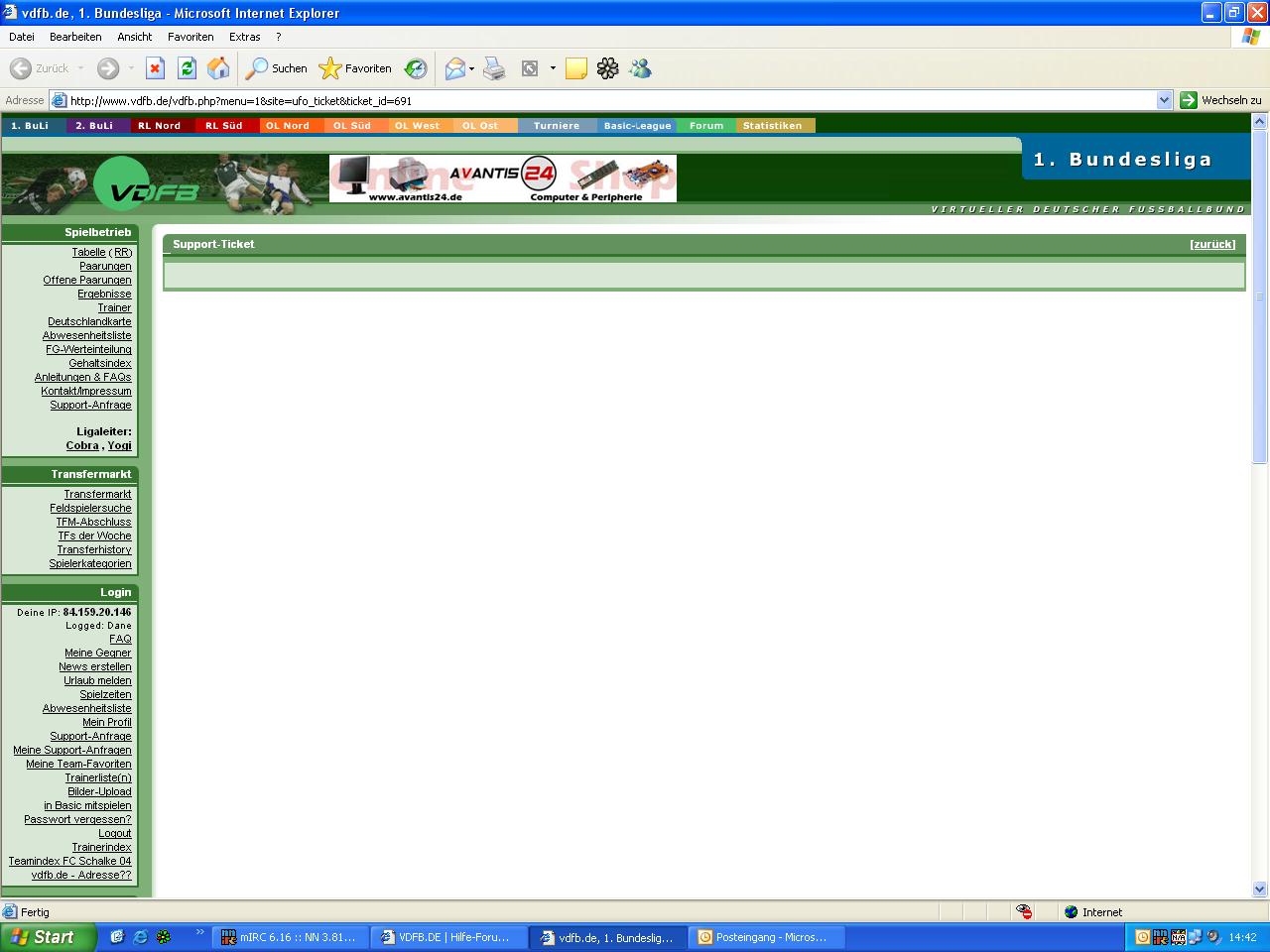1270x952 pixels.
Task: Open the Logout link in the Login panel
Action: [x=114, y=833]
